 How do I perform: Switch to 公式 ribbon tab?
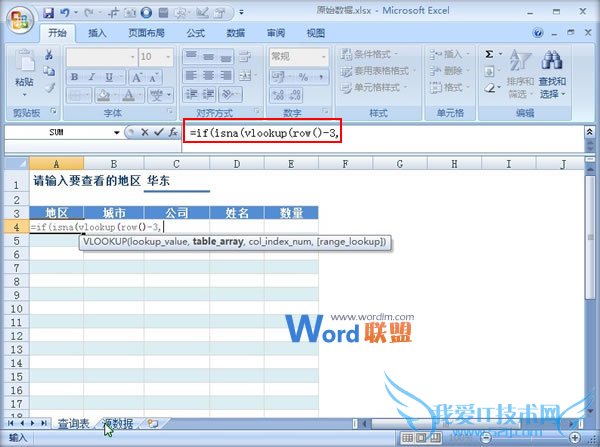(x=196, y=33)
